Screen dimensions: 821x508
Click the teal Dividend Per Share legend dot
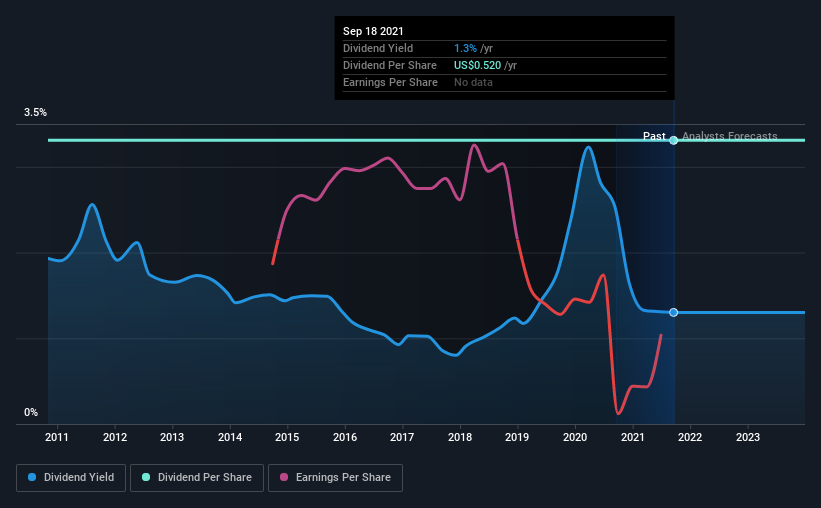(x=146, y=477)
